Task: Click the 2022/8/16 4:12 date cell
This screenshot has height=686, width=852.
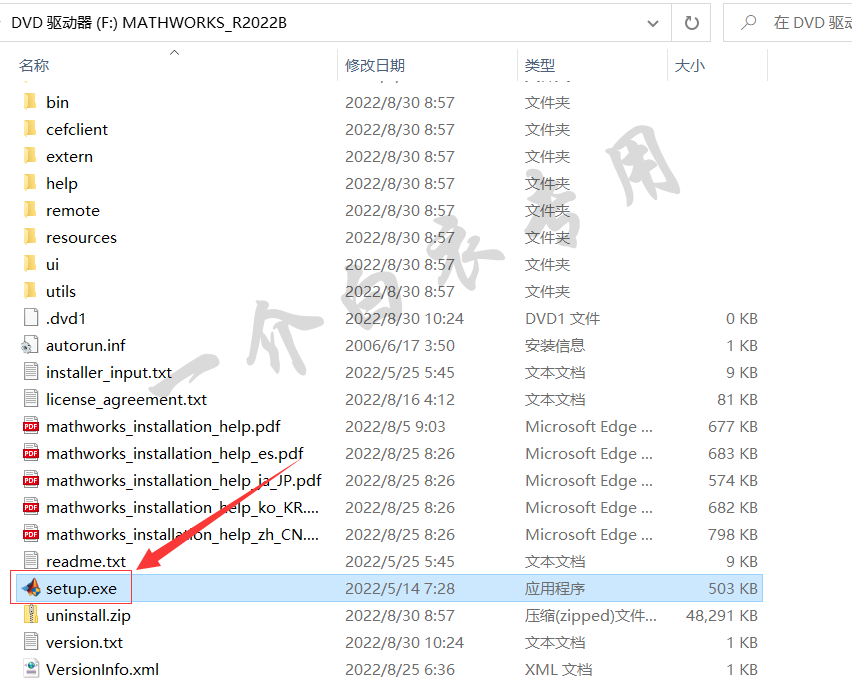Action: click(x=400, y=400)
